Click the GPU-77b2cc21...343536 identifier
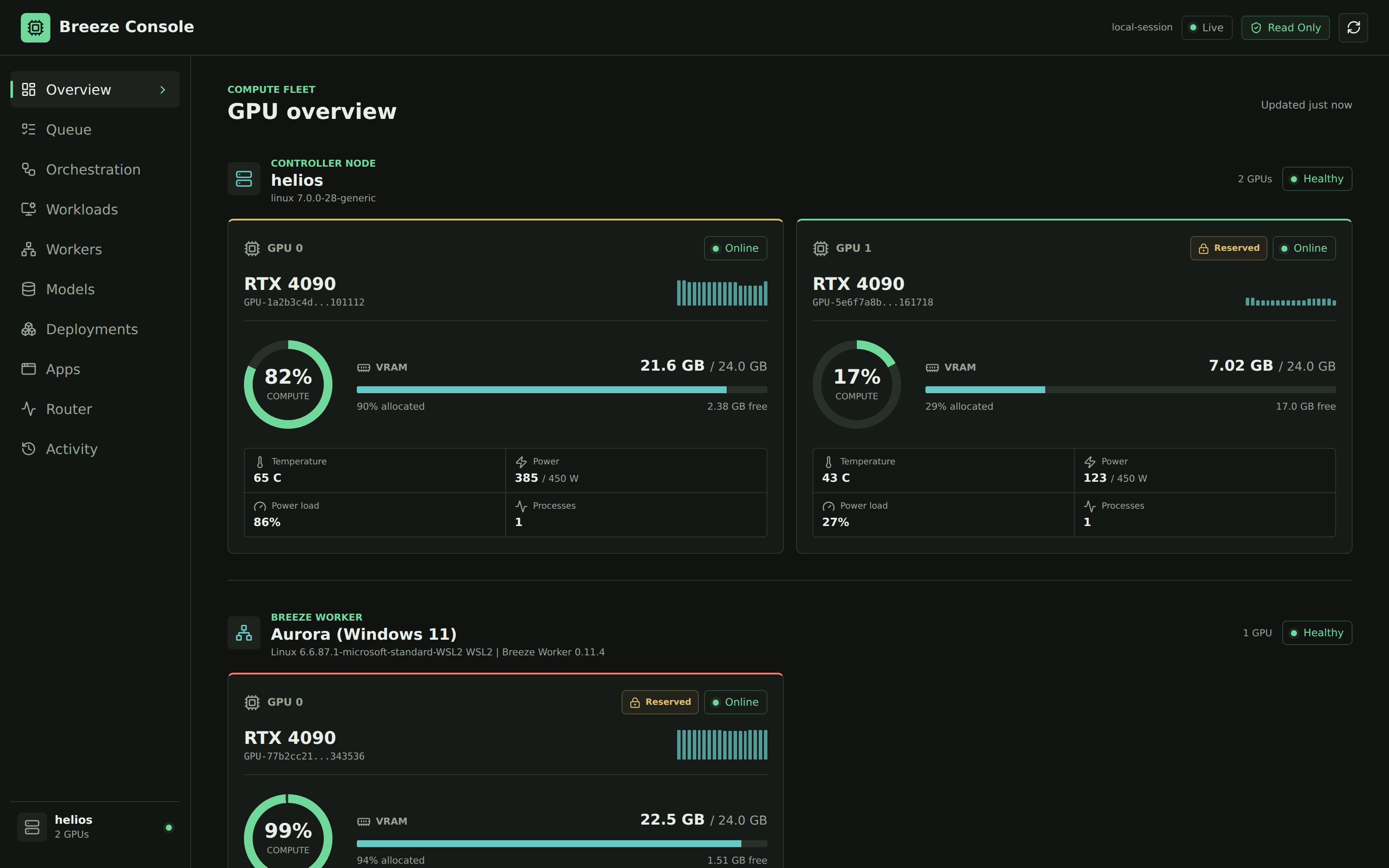This screenshot has height=868, width=1389. 304,756
